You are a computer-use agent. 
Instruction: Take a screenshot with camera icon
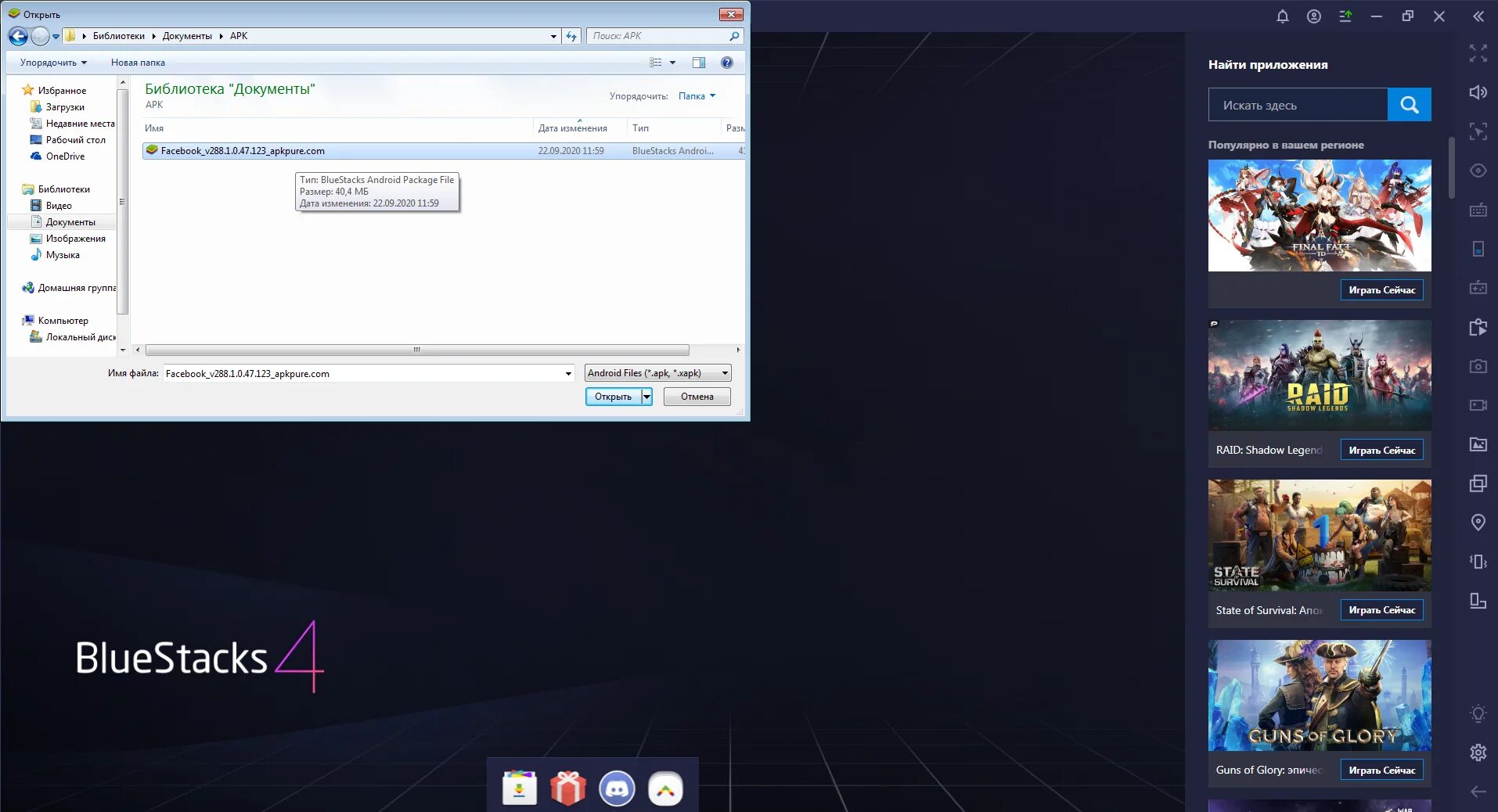click(1478, 366)
